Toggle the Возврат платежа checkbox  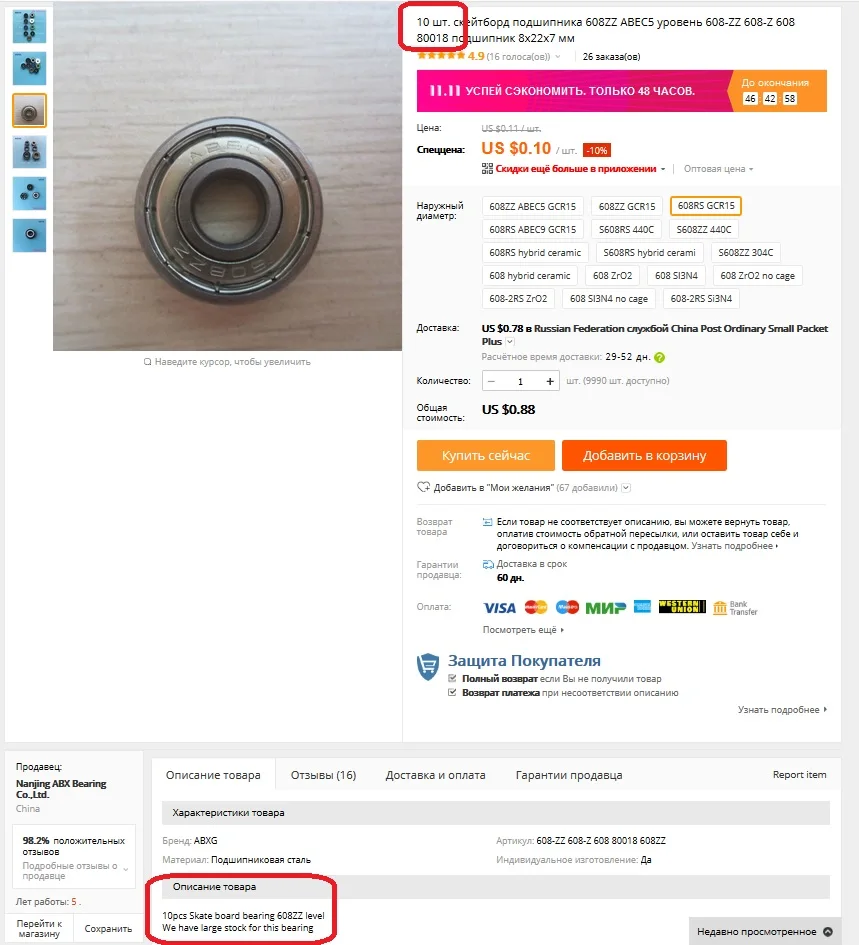tap(452, 692)
